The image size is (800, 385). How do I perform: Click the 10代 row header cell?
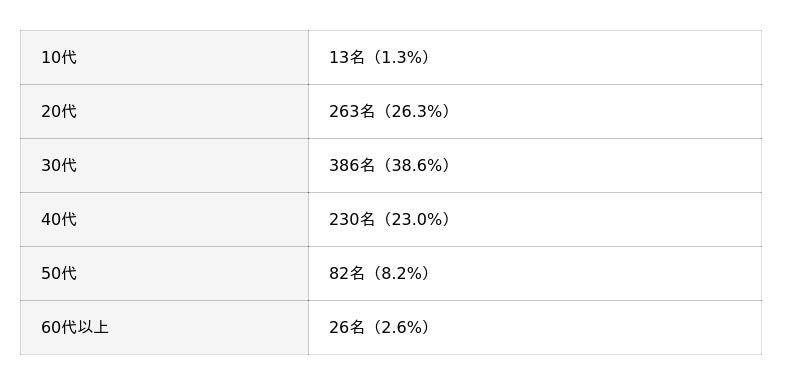(164, 58)
